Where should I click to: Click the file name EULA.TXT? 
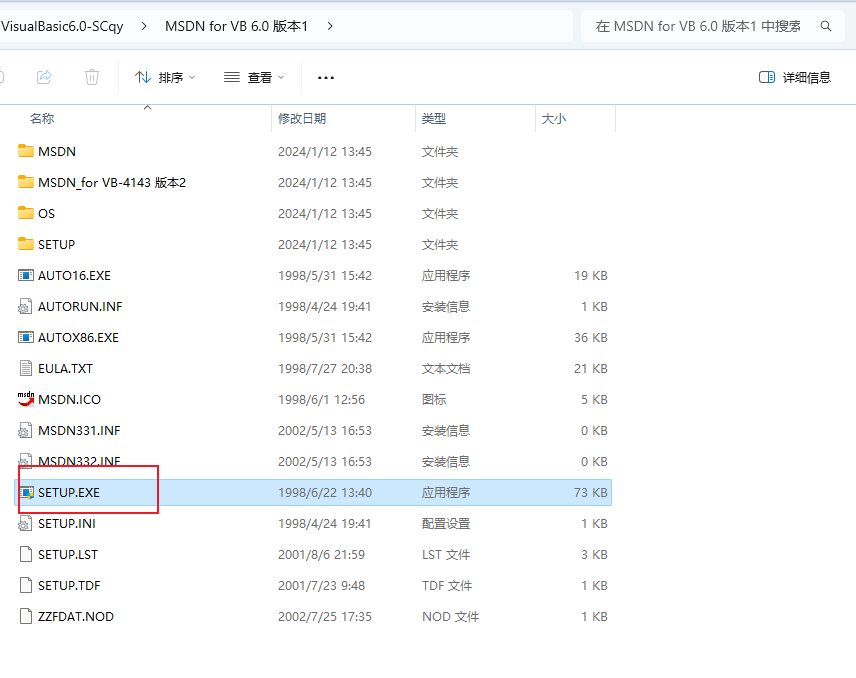pyautogui.click(x=66, y=368)
